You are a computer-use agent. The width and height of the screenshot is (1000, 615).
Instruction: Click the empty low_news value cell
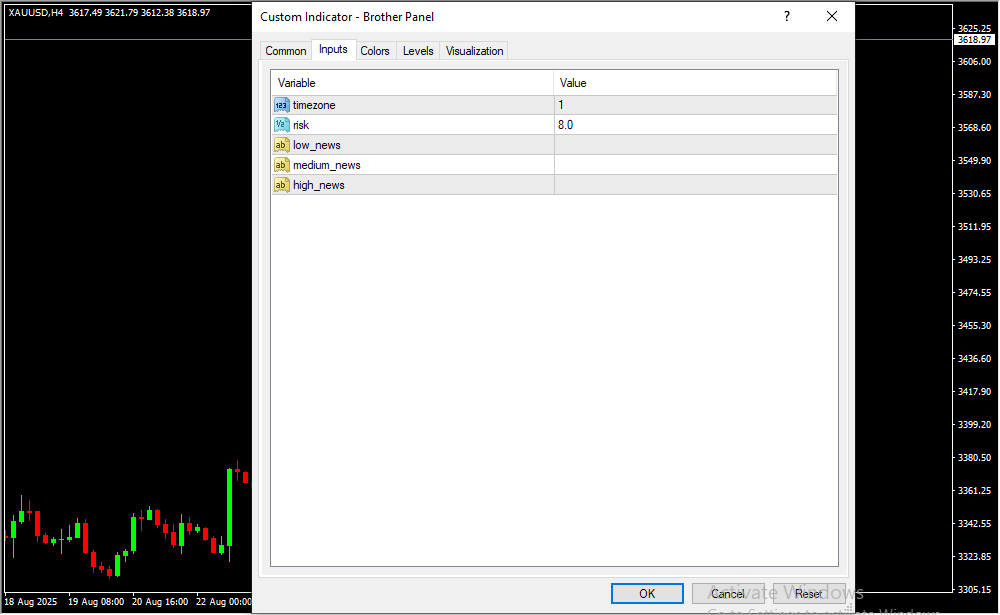tap(695, 145)
